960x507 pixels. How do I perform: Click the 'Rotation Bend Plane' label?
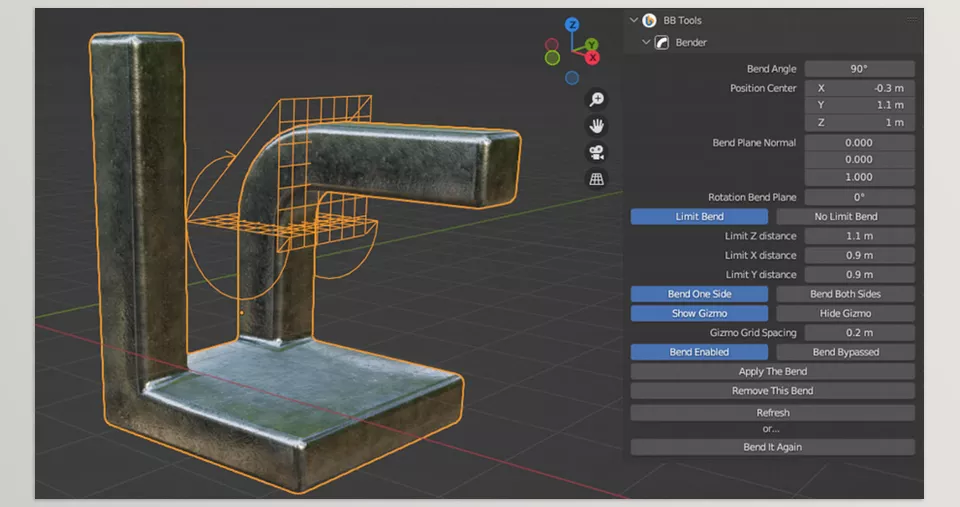click(x=752, y=197)
